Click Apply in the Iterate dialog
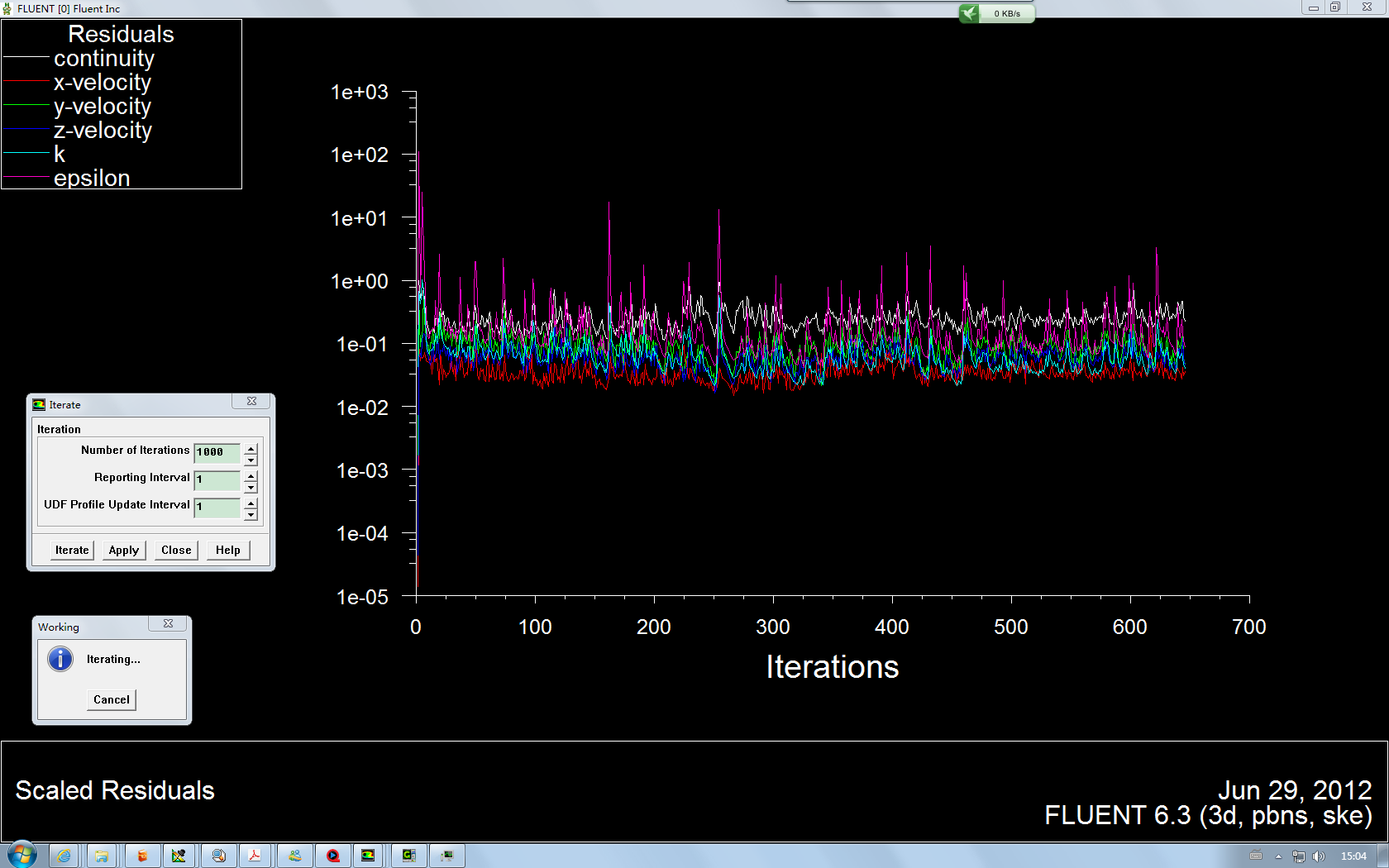1389x868 pixels. [x=124, y=551]
